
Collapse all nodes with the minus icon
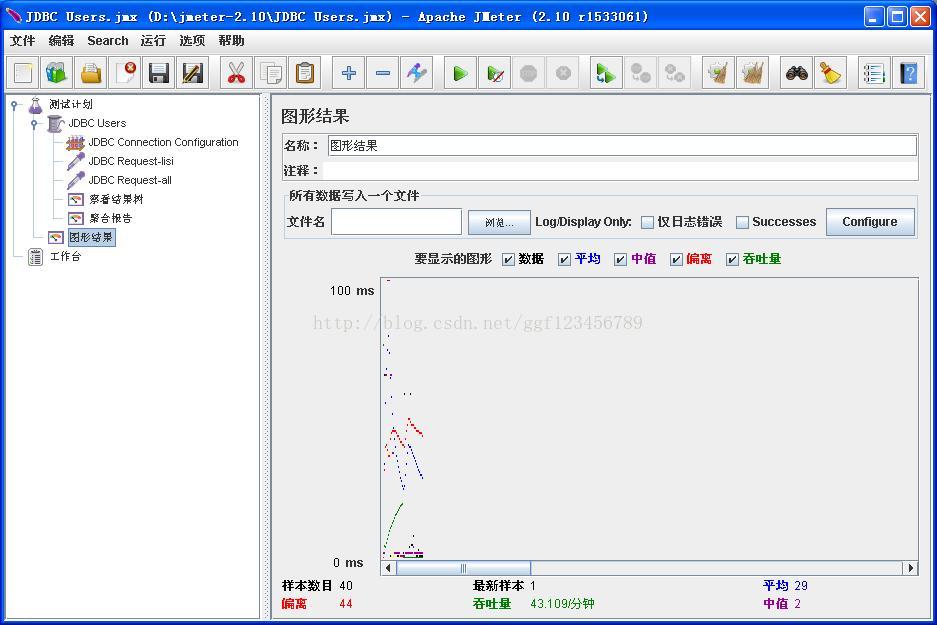tap(382, 73)
